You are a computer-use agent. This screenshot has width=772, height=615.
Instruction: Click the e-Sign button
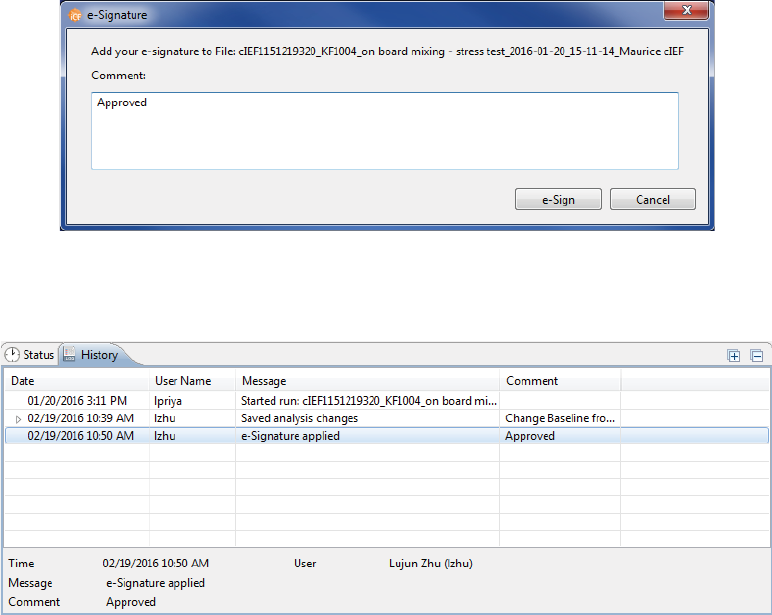[558, 199]
